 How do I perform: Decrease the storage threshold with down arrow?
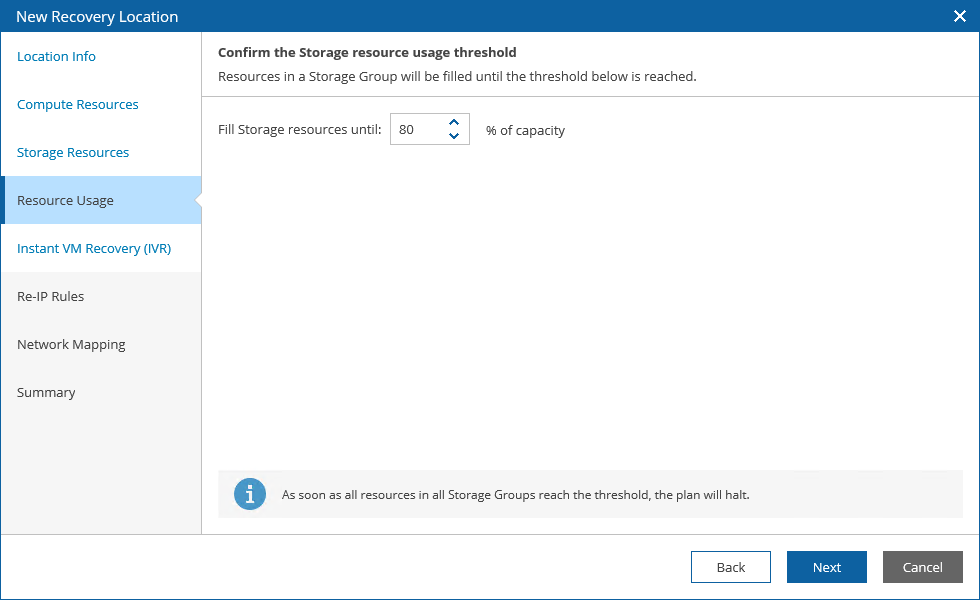tap(454, 136)
